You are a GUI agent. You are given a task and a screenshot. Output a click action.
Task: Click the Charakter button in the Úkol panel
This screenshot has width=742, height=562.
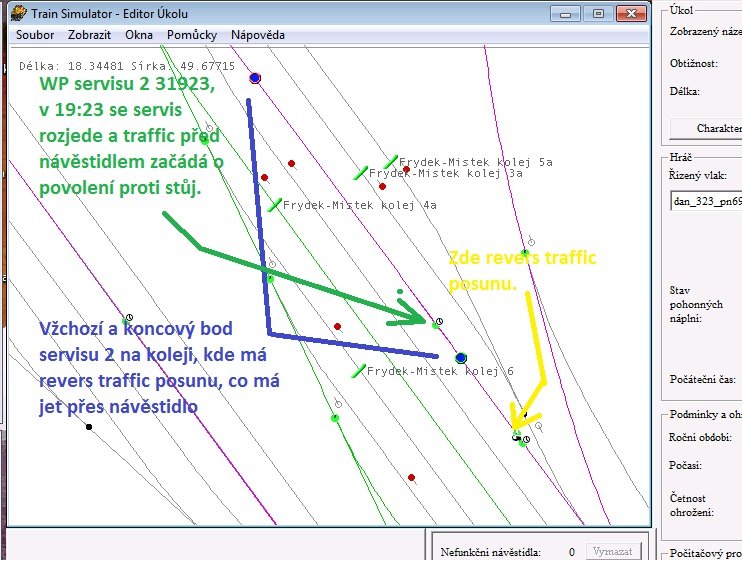[705, 128]
